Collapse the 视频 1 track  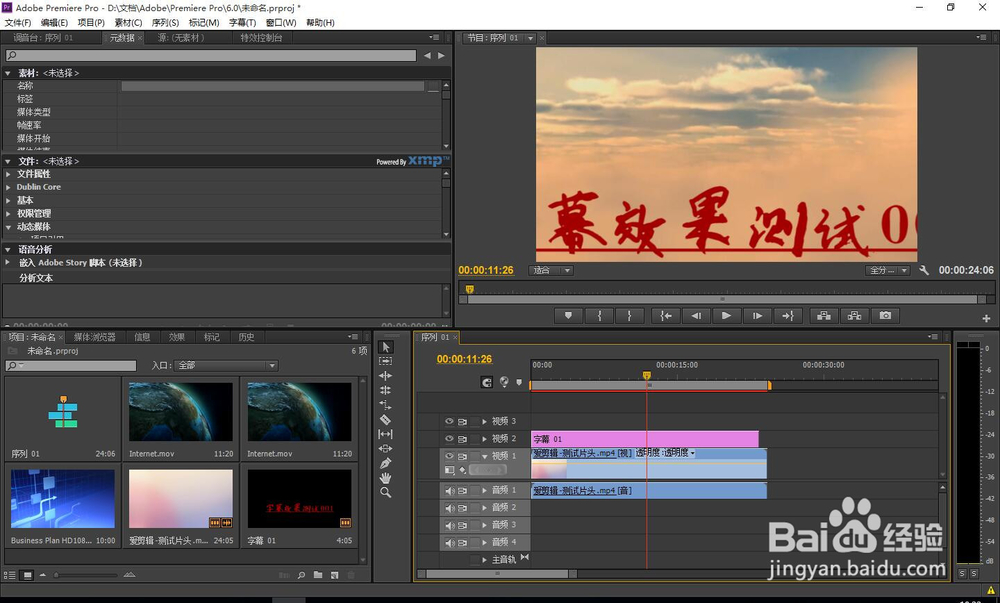click(x=484, y=456)
